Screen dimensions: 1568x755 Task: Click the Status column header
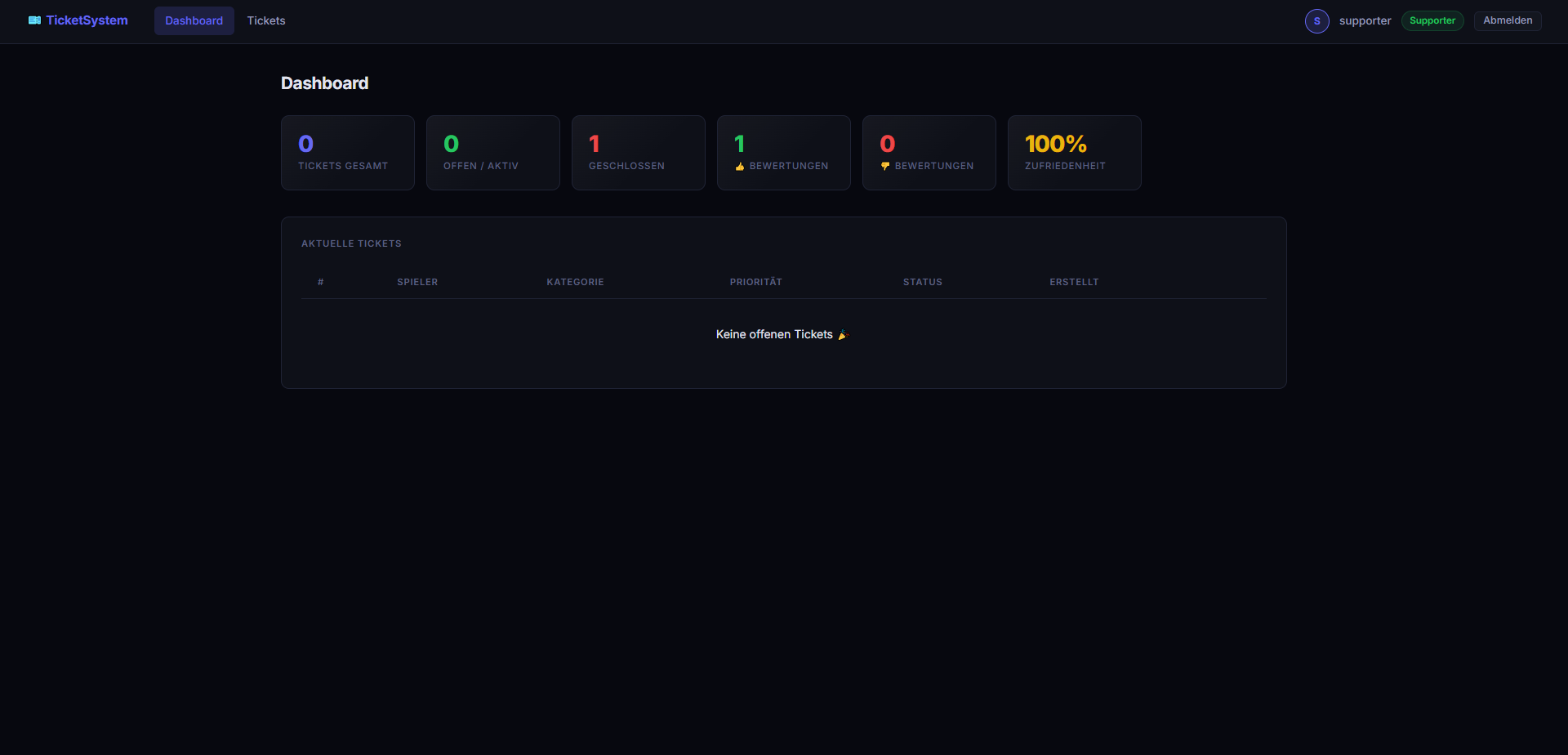pyautogui.click(x=923, y=282)
